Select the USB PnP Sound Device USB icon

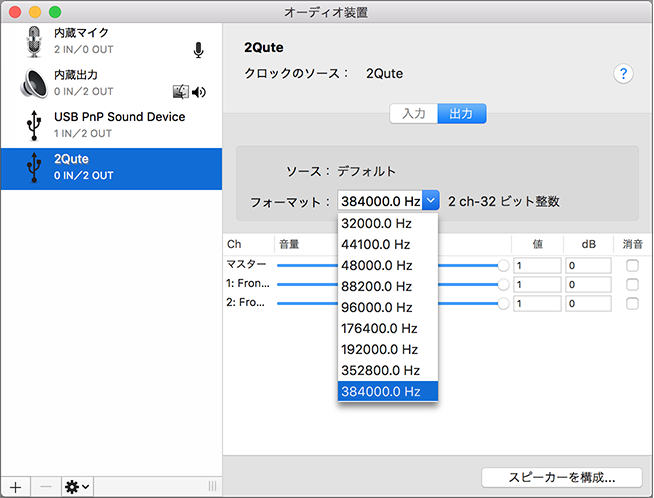(34, 125)
